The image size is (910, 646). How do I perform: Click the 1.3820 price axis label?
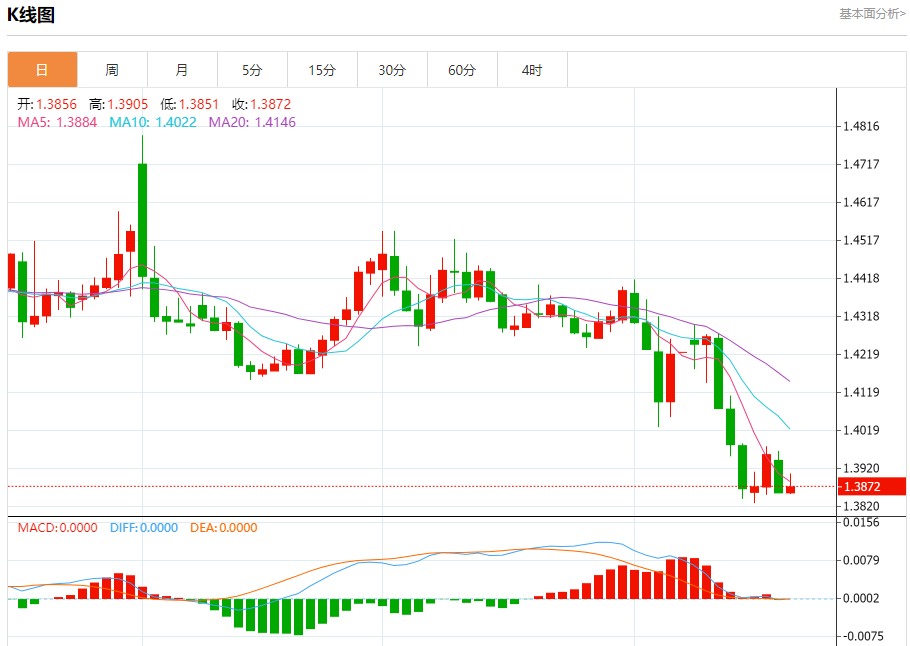click(861, 506)
